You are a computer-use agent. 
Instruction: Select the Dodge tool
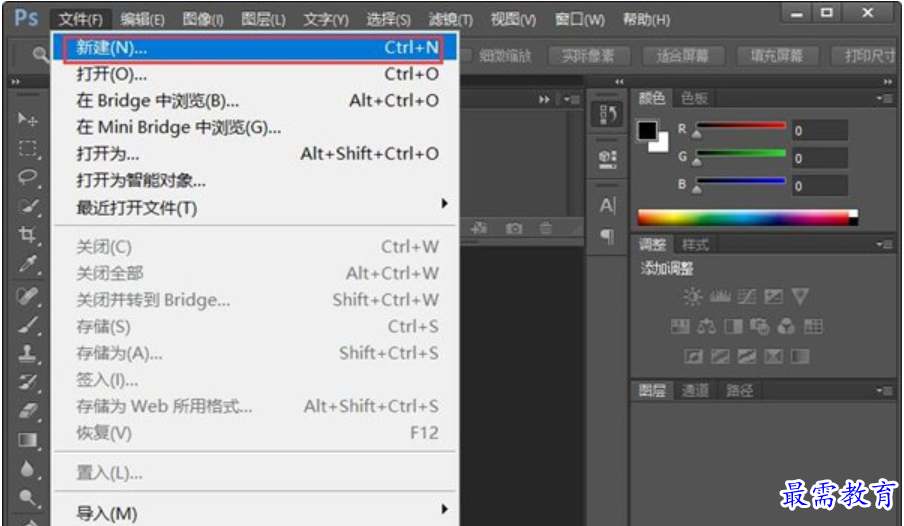pos(27,497)
